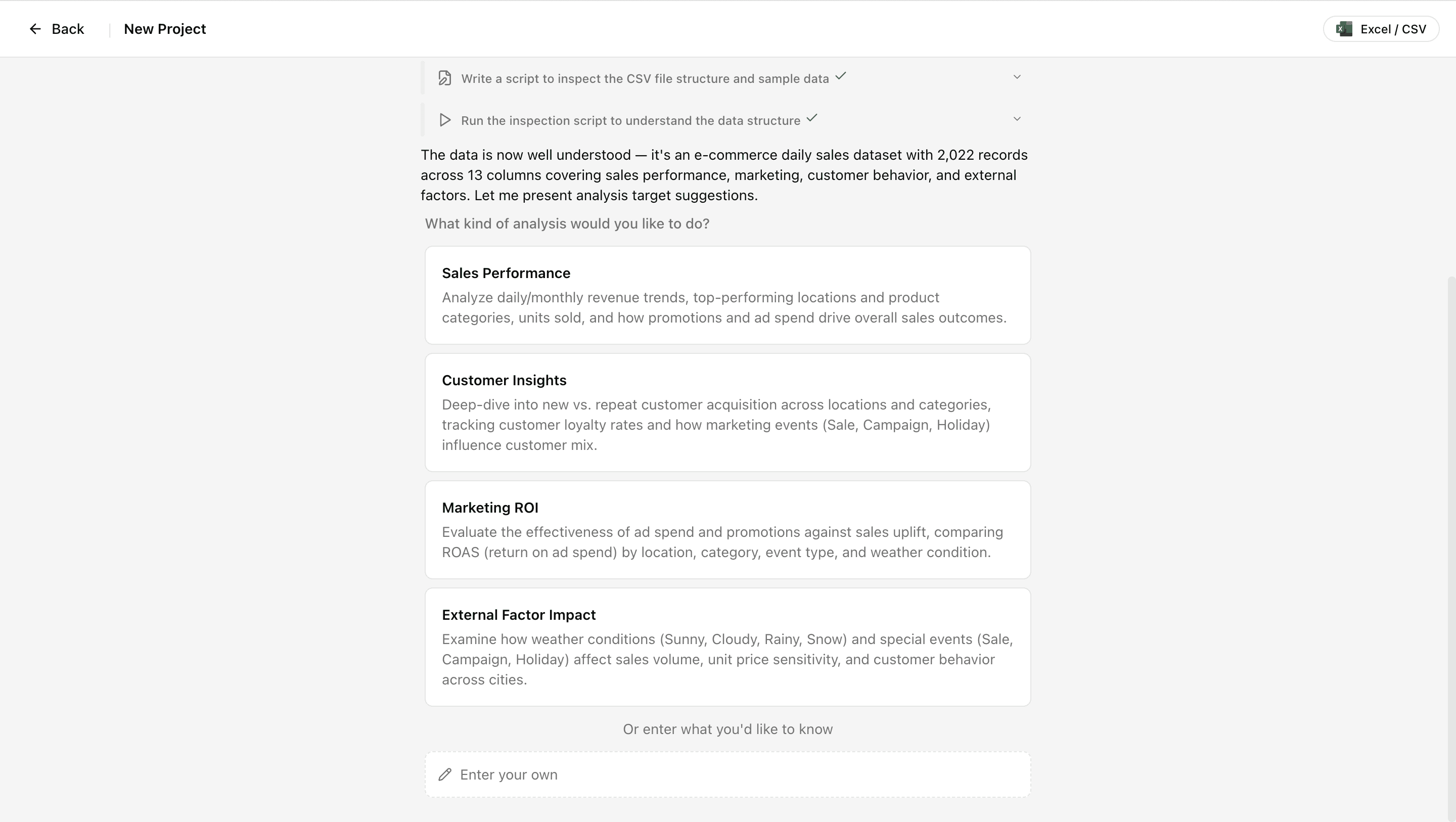Pick the Marketing ROI analysis option
This screenshot has width=1456, height=822.
727,530
